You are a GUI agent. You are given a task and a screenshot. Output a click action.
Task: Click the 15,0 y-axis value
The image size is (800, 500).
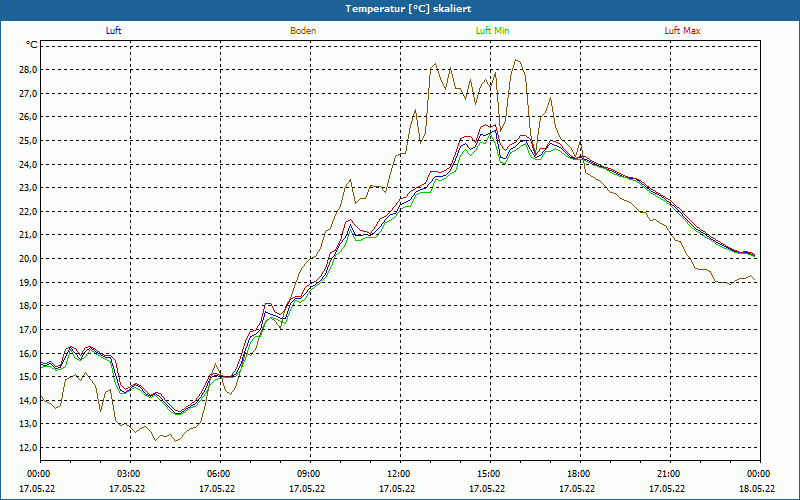29,377
